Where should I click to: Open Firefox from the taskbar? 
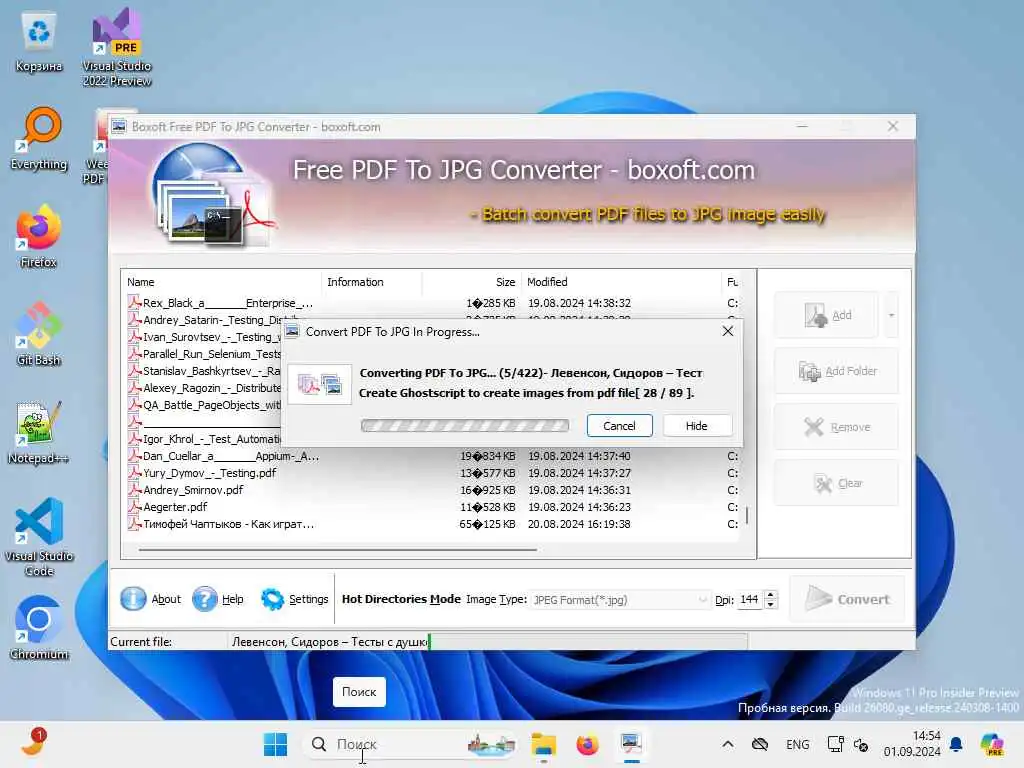click(x=587, y=744)
